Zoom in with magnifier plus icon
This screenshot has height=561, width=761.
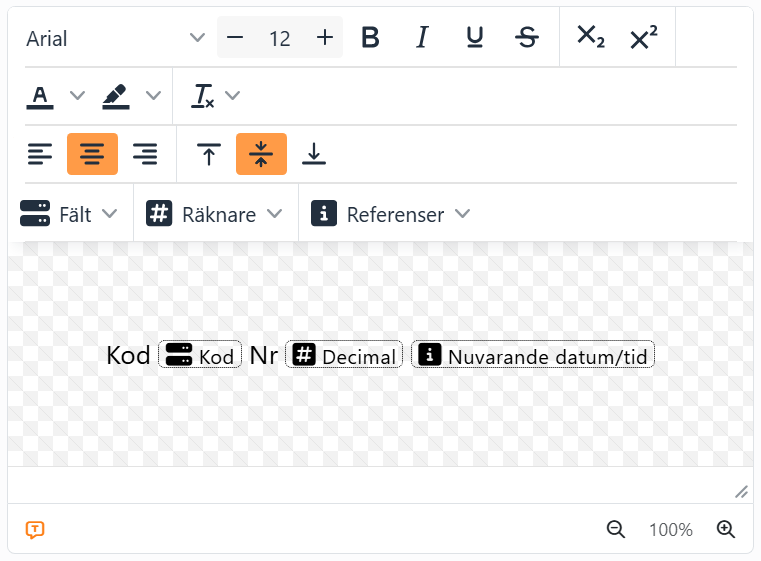pyautogui.click(x=726, y=529)
